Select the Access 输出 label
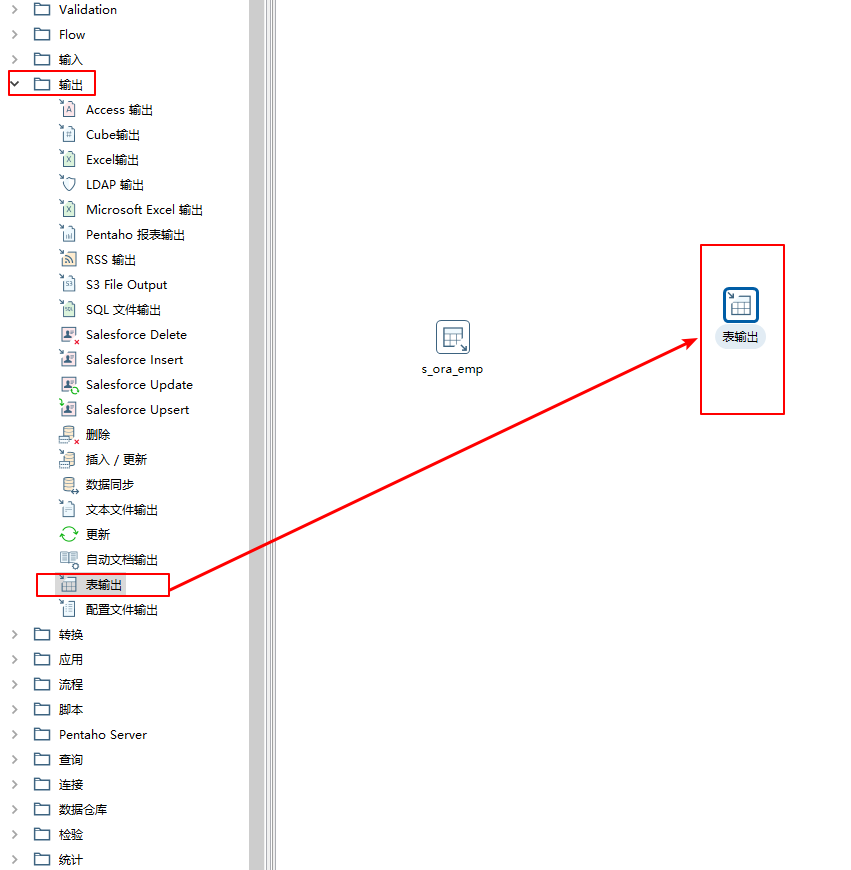851x870 pixels. pos(119,110)
